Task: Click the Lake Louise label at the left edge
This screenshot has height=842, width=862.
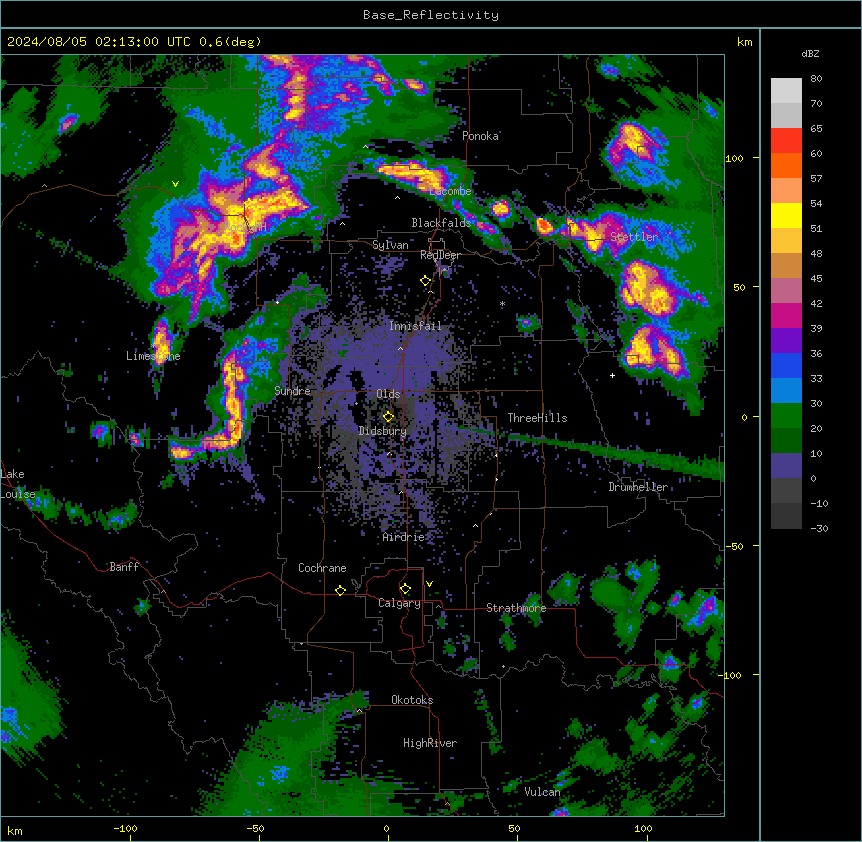Action: [18, 484]
